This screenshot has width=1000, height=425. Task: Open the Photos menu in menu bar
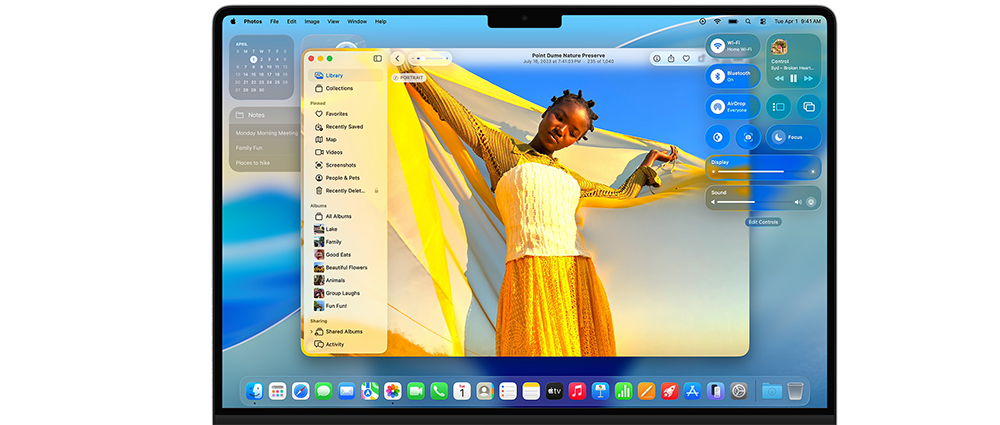point(253,21)
